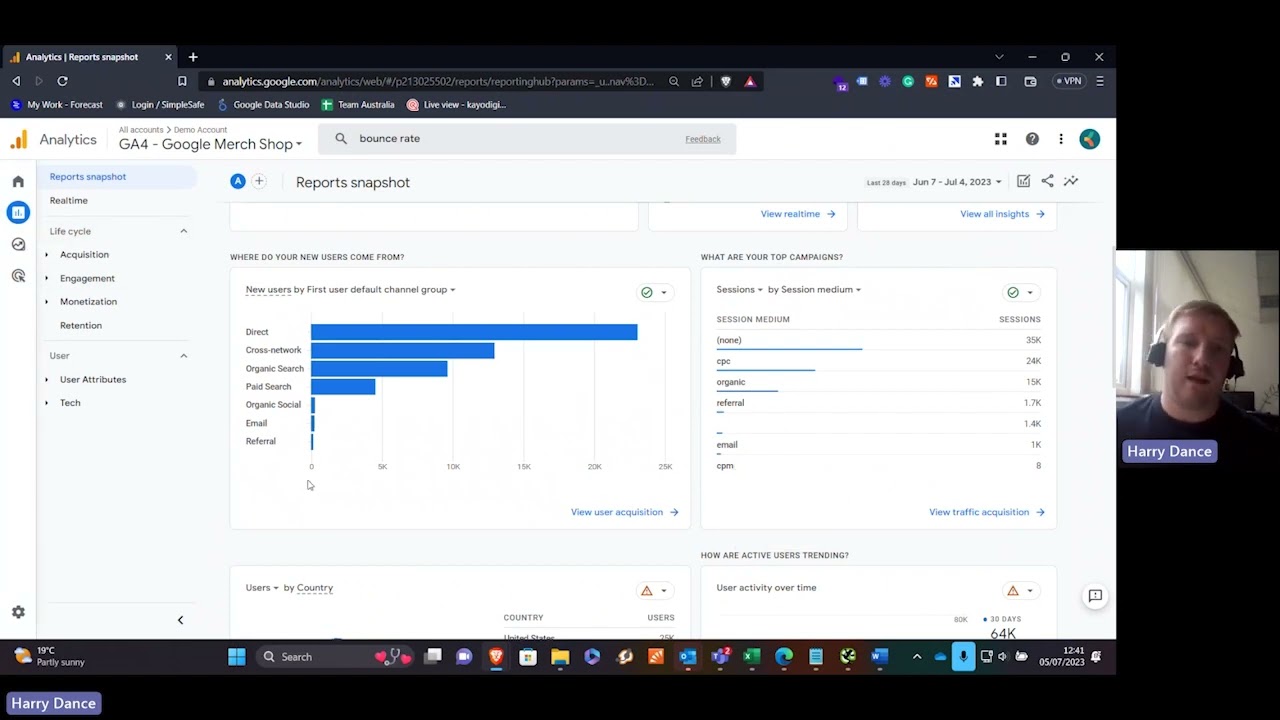The image size is (1280, 720).
Task: Open Word from the taskbar
Action: point(879,657)
